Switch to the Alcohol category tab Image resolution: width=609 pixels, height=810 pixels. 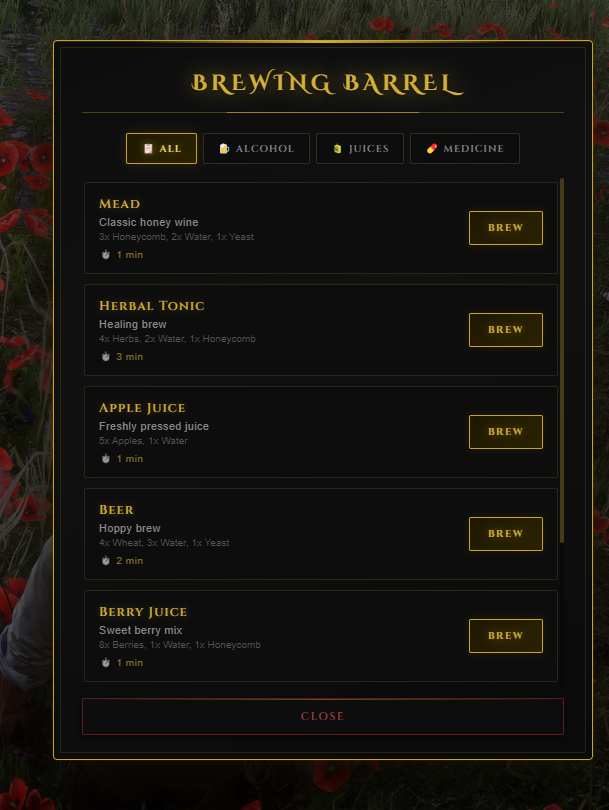256,149
